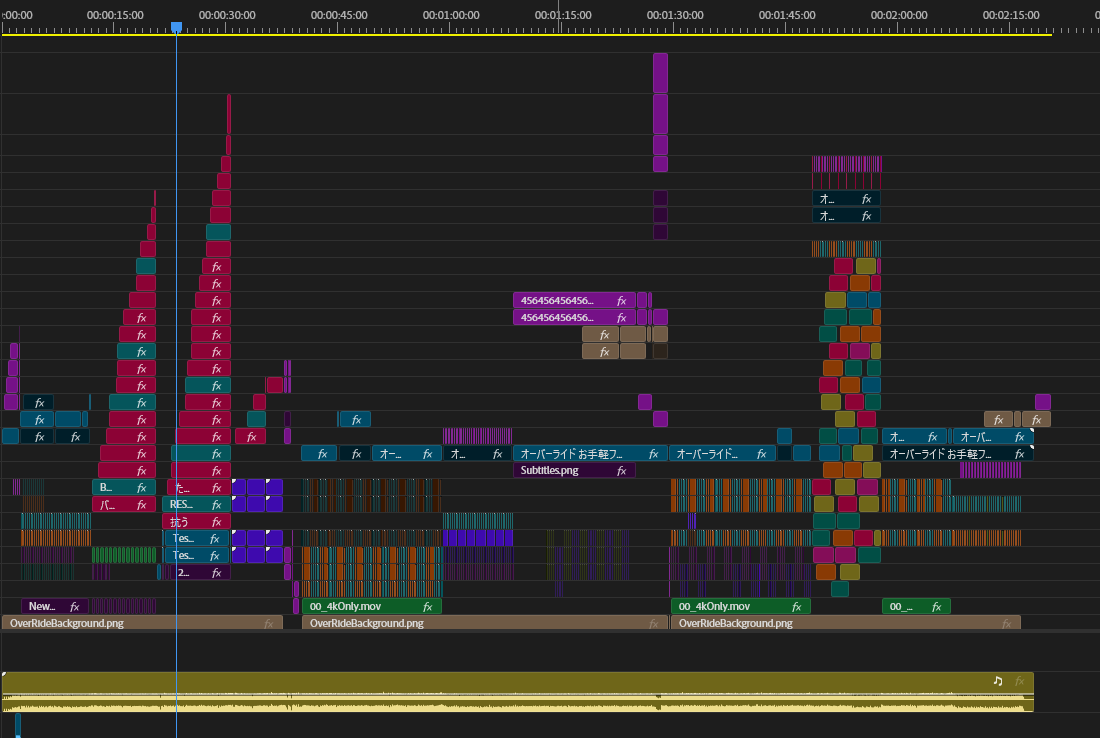Click the blue playhead marker on the time ruler

coord(177,27)
